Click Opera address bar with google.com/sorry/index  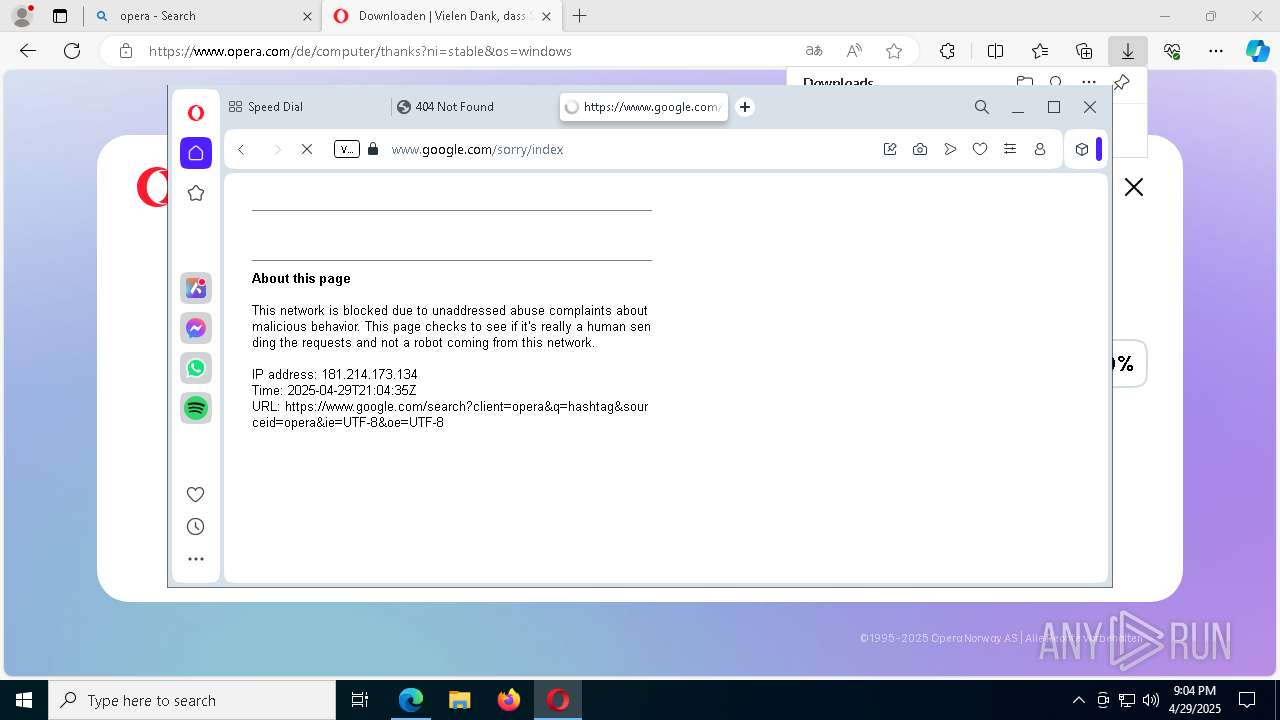[x=620, y=149]
